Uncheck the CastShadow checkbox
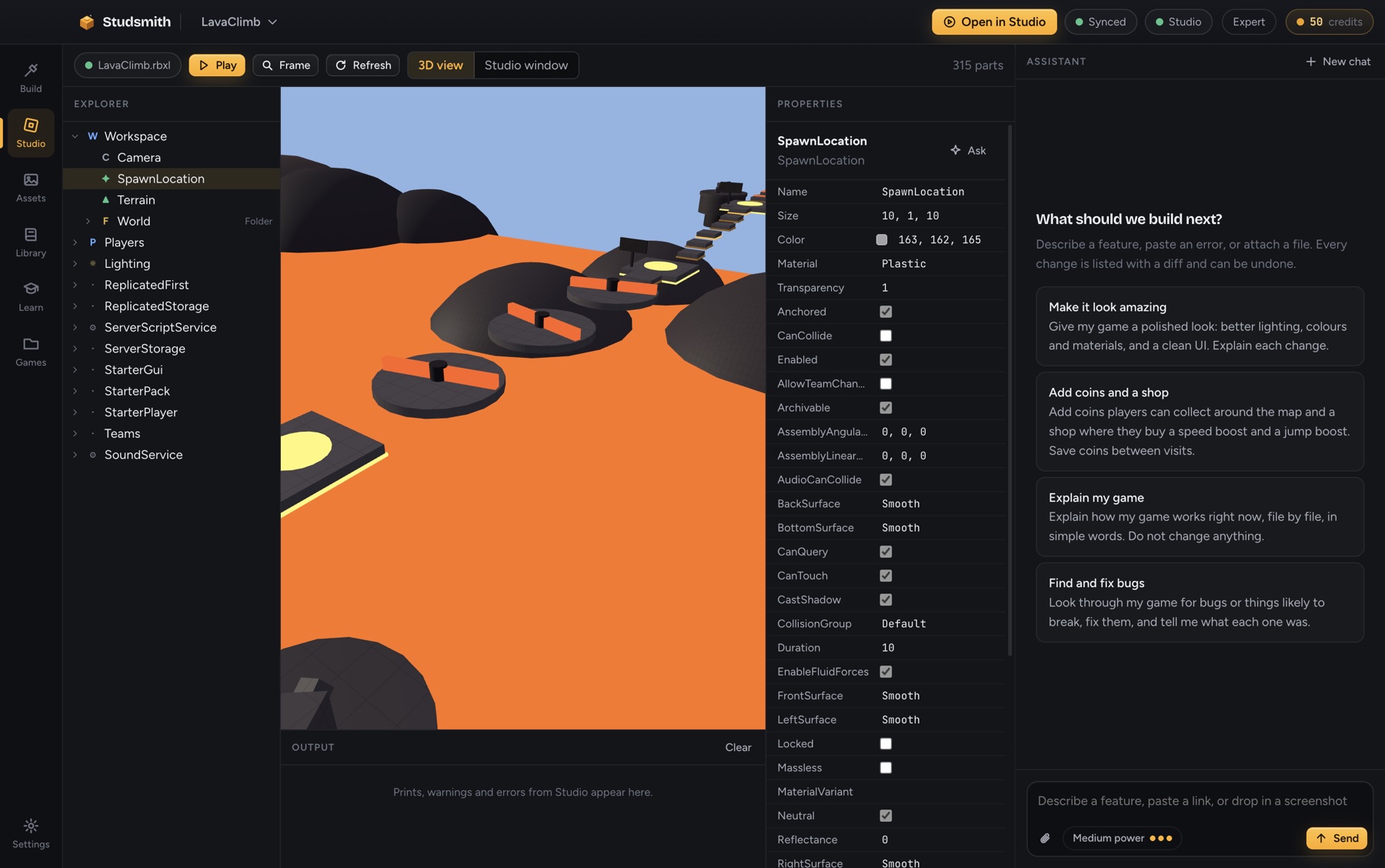This screenshot has width=1385, height=868. pyautogui.click(x=886, y=599)
